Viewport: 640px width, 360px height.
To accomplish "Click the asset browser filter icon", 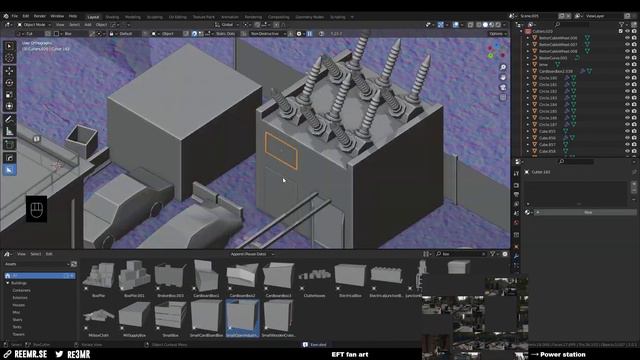I will pos(493,254).
